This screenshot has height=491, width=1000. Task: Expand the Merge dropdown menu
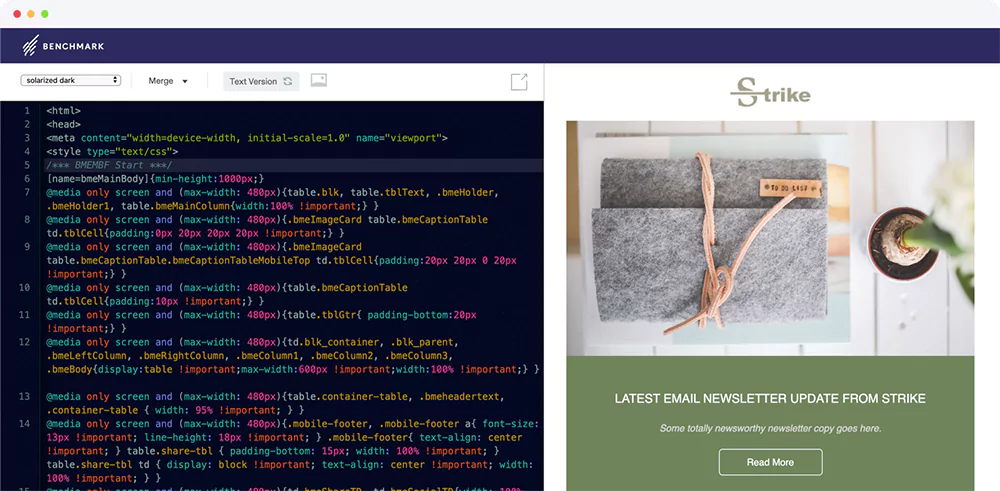[x=168, y=81]
